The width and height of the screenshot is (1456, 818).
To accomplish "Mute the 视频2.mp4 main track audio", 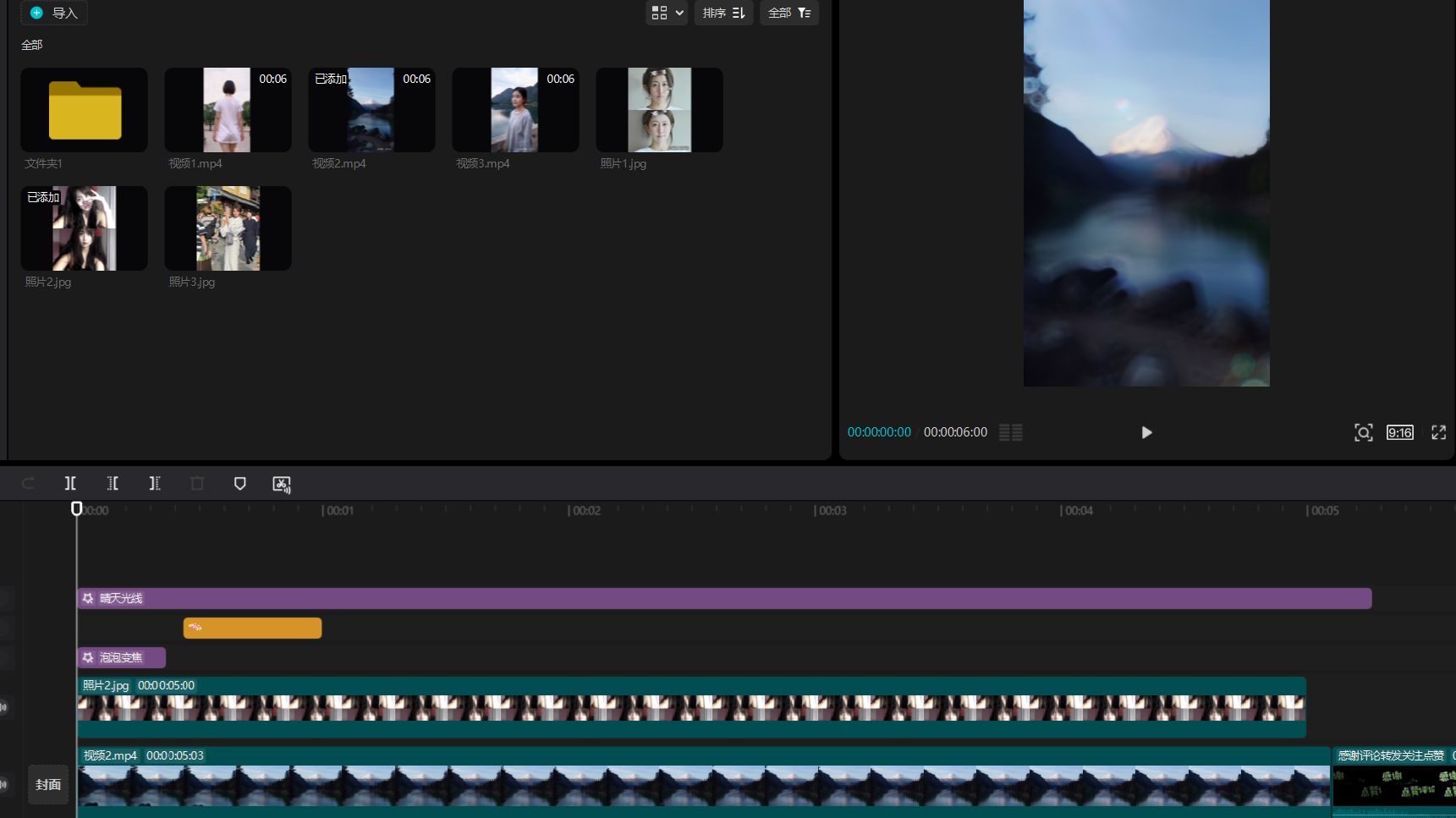I will [4, 784].
